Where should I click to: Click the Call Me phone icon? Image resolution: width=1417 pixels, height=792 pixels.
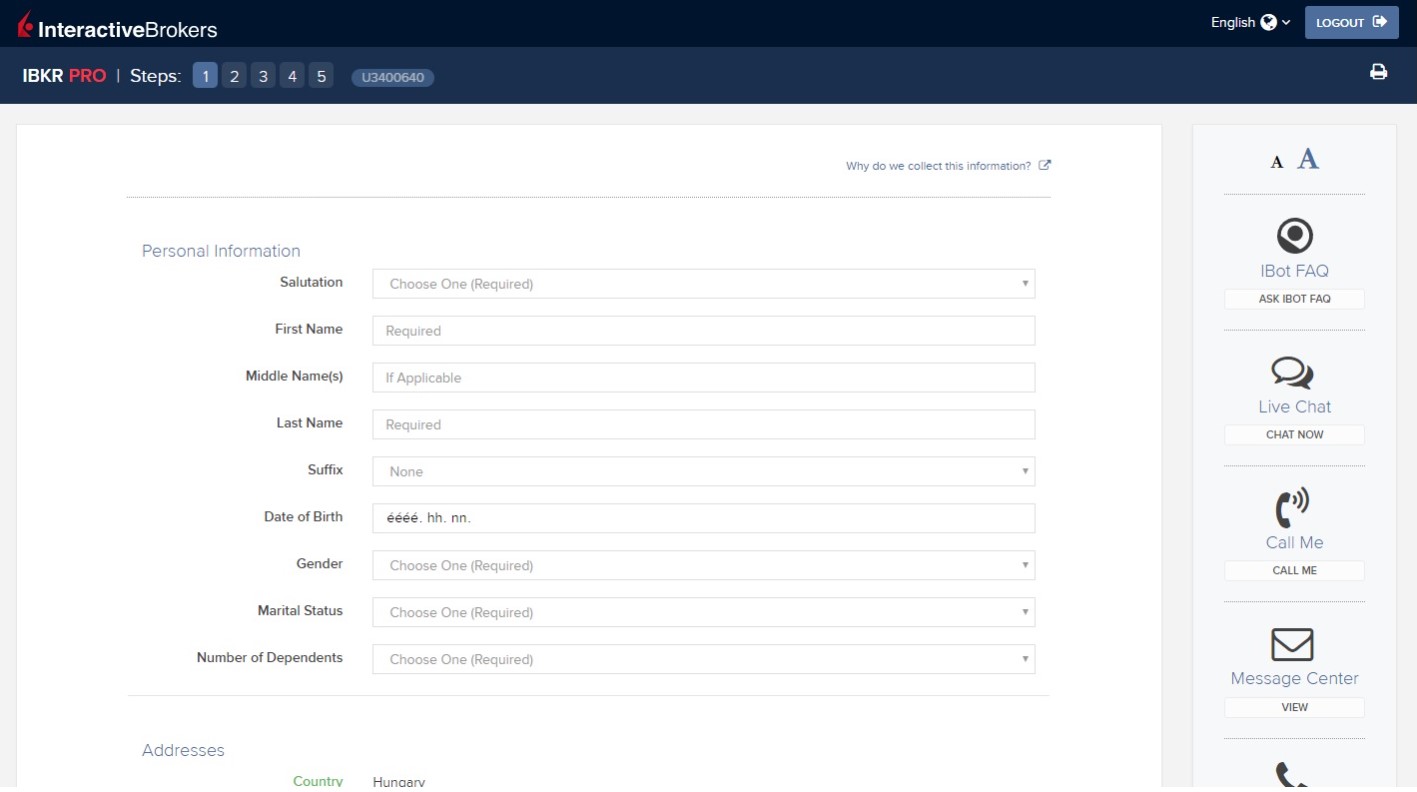1292,508
